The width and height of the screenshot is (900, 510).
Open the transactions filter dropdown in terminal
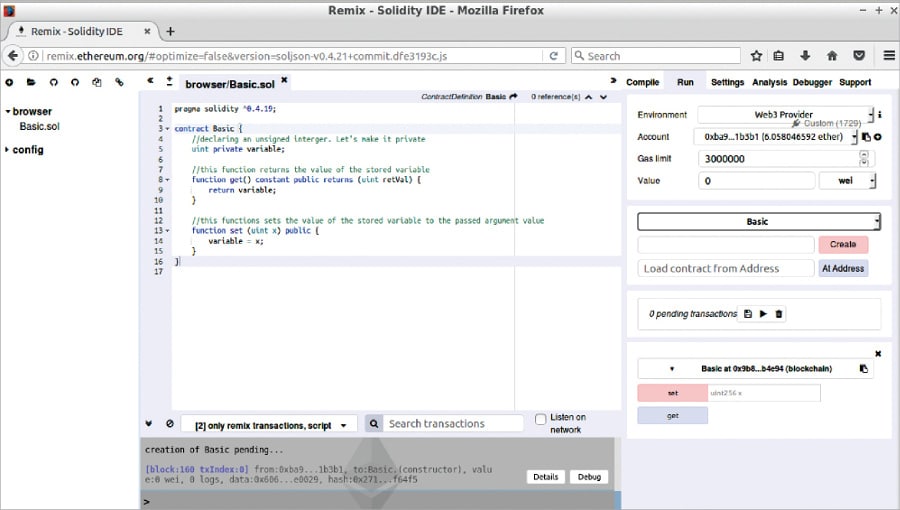click(x=269, y=425)
